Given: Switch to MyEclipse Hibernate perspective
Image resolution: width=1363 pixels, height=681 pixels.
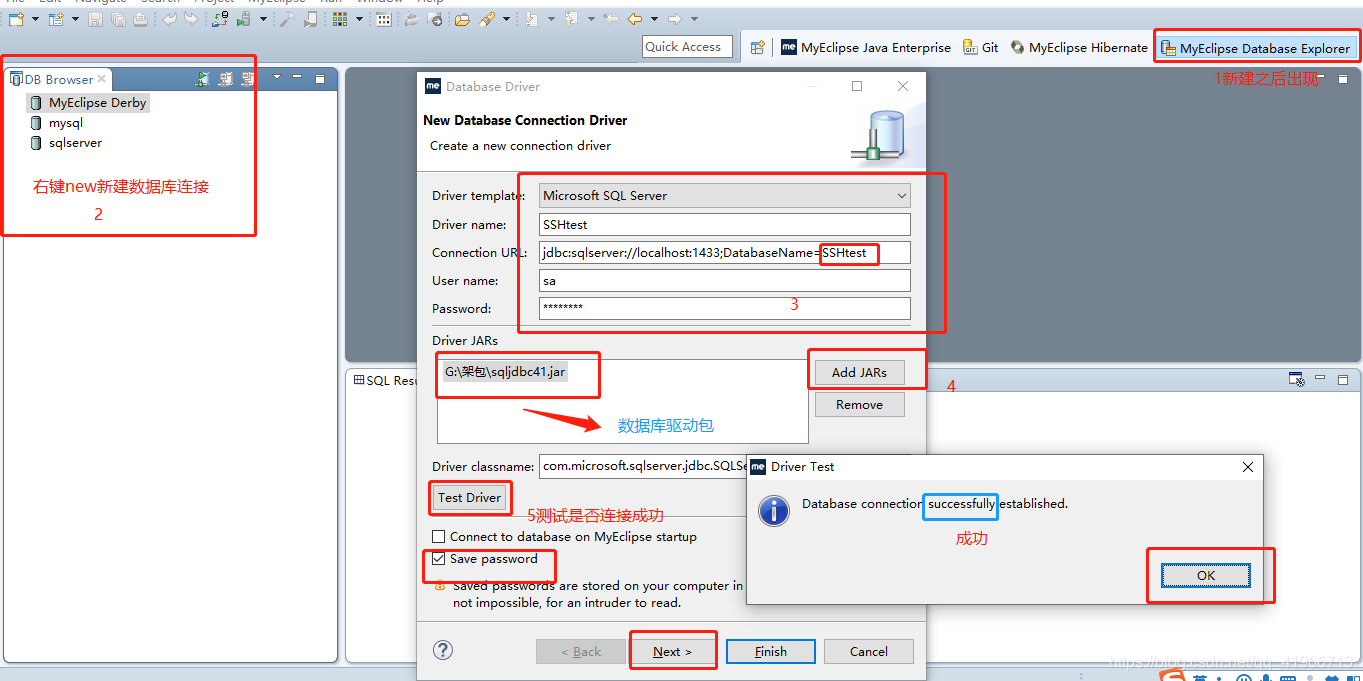Looking at the screenshot, I should [1079, 47].
